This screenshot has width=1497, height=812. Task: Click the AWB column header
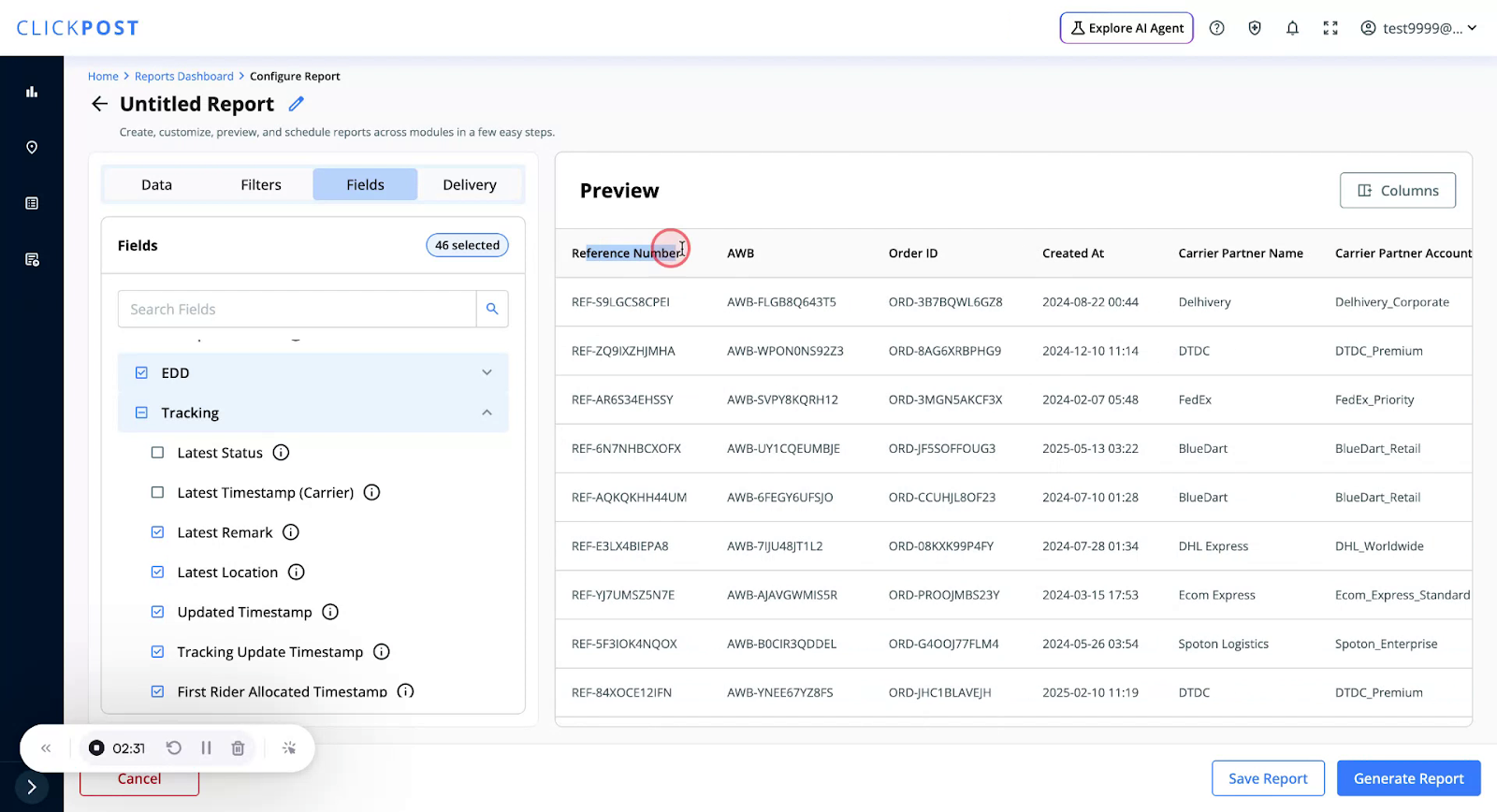point(741,254)
